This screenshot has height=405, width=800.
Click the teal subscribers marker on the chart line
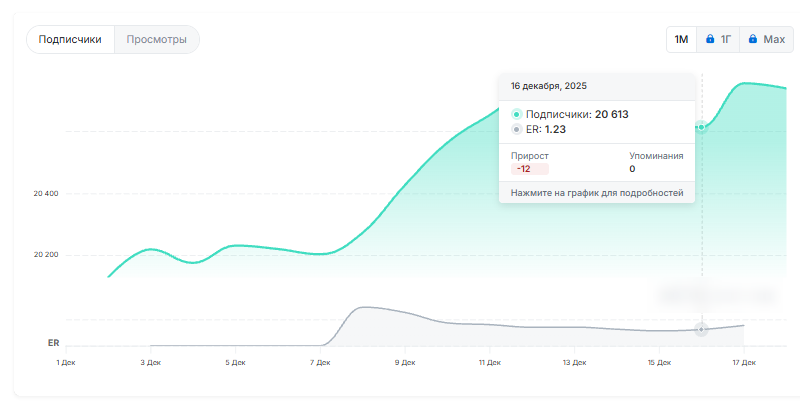pos(702,127)
